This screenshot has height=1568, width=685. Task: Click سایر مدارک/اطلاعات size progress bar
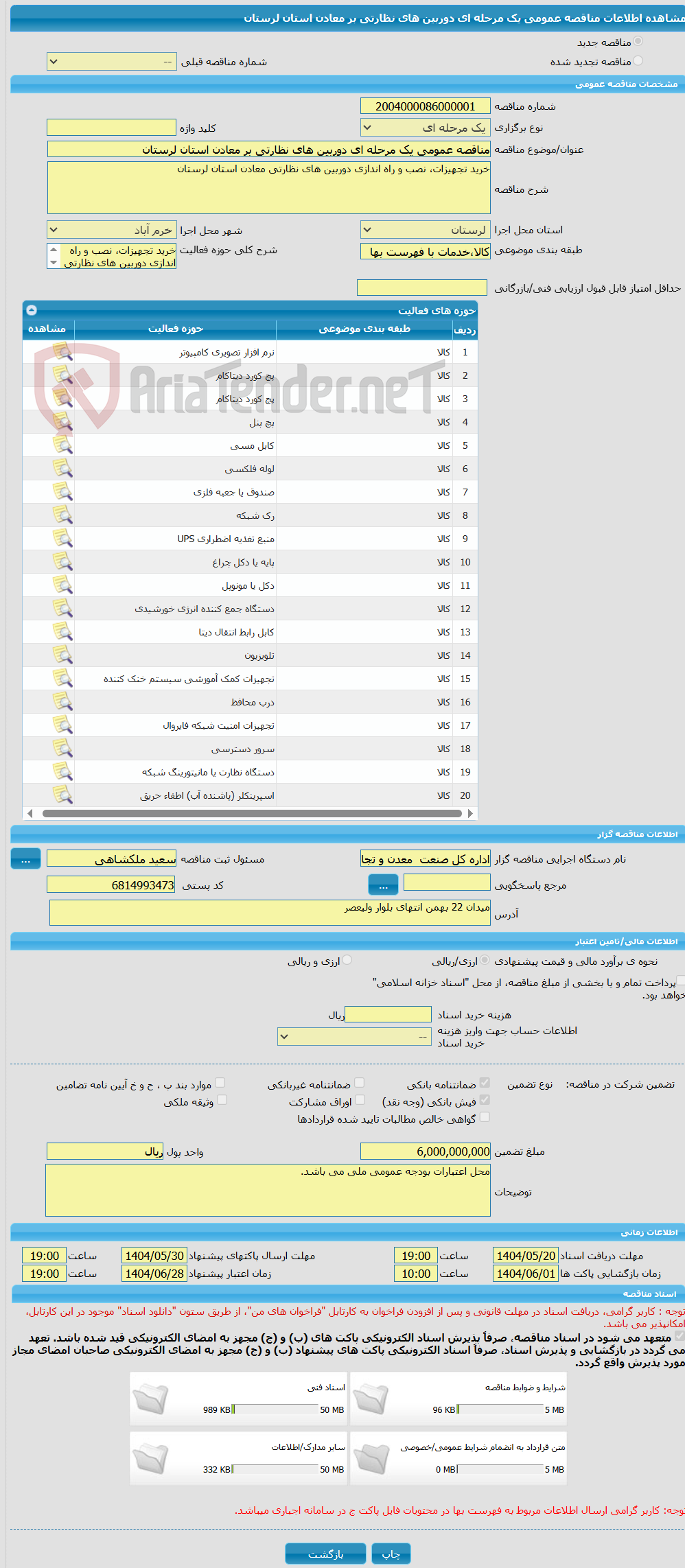tap(275, 1469)
